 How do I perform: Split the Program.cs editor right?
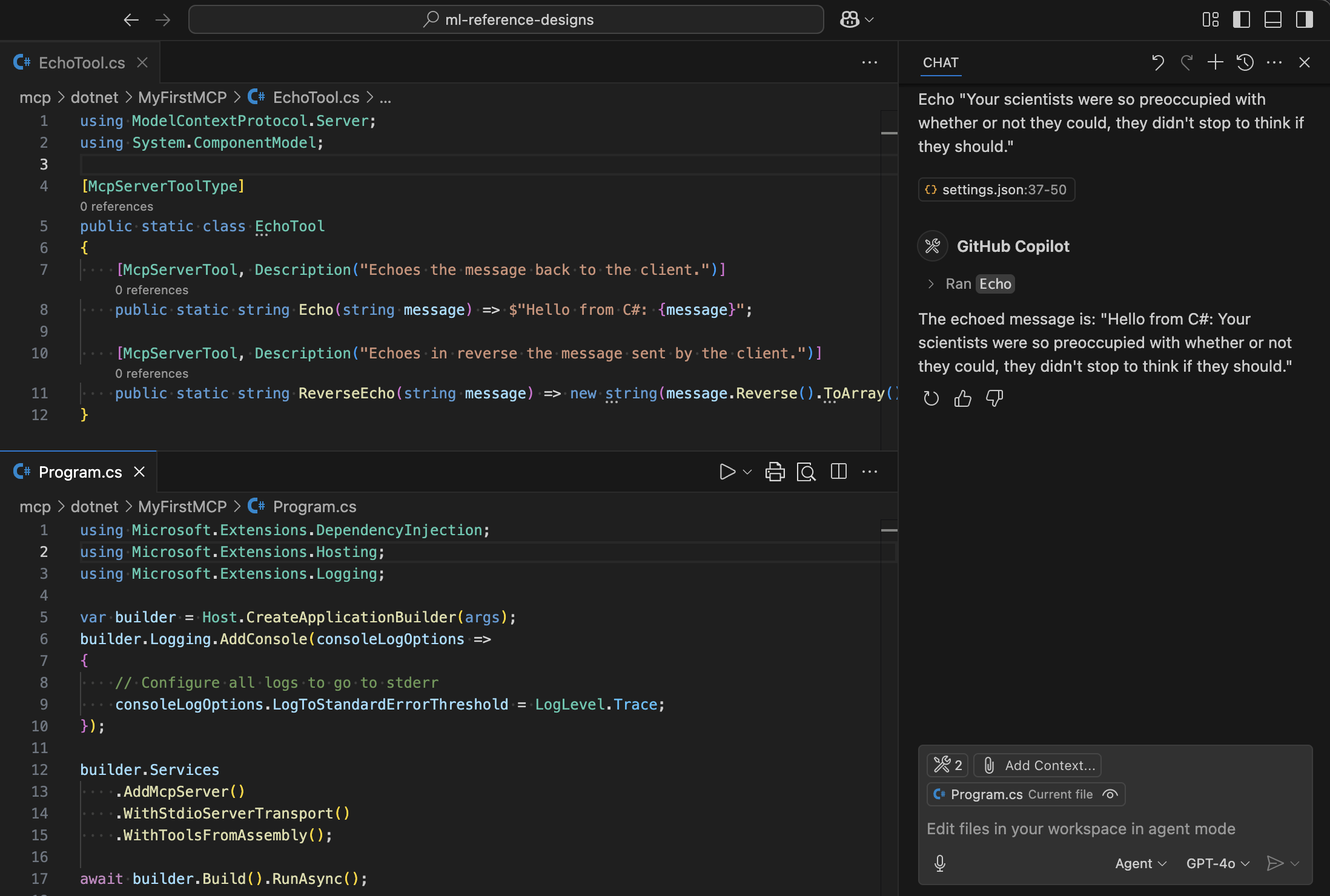(x=839, y=472)
